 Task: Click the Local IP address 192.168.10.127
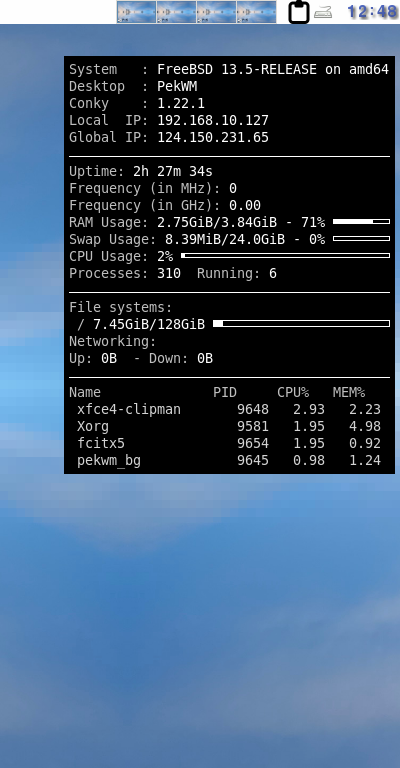point(213,120)
